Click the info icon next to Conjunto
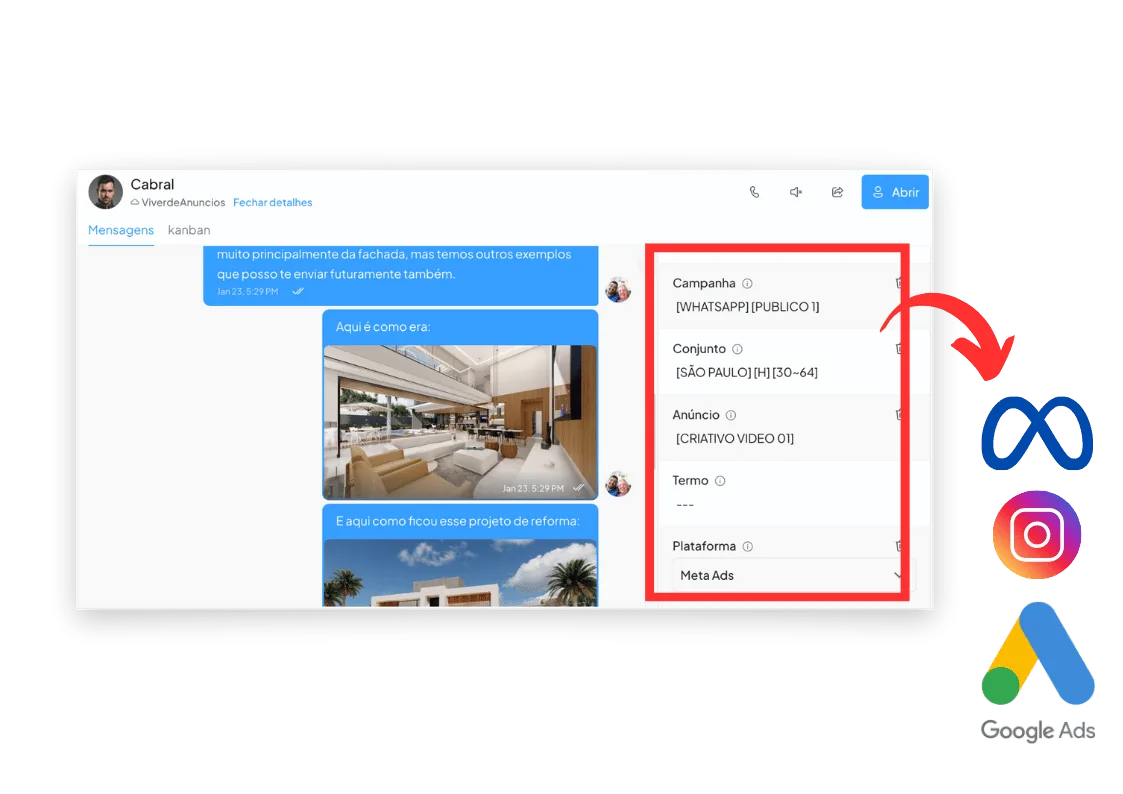The image size is (1123, 794). click(x=737, y=349)
